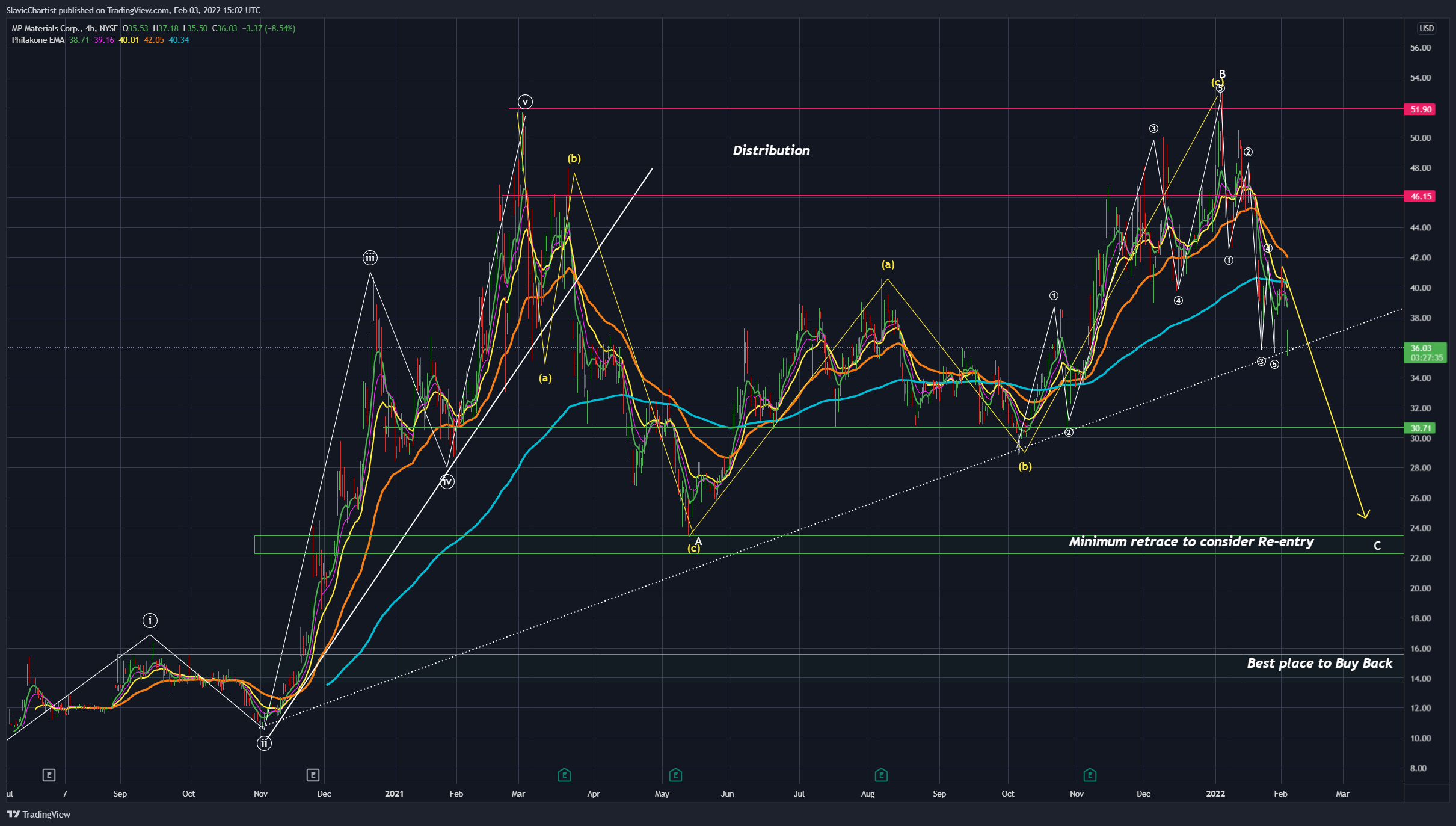Click the Philakone EMA indicator name
The width and height of the screenshot is (1456, 826).
(x=38, y=40)
